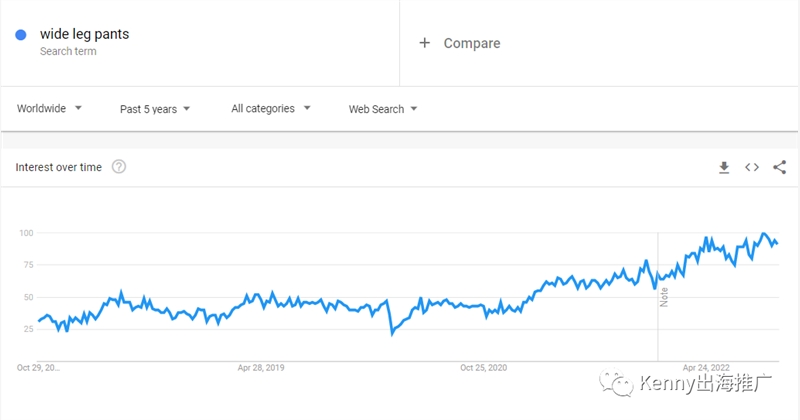The width and height of the screenshot is (800, 420).
Task: Expand the All categories dropdown
Action: (x=270, y=109)
